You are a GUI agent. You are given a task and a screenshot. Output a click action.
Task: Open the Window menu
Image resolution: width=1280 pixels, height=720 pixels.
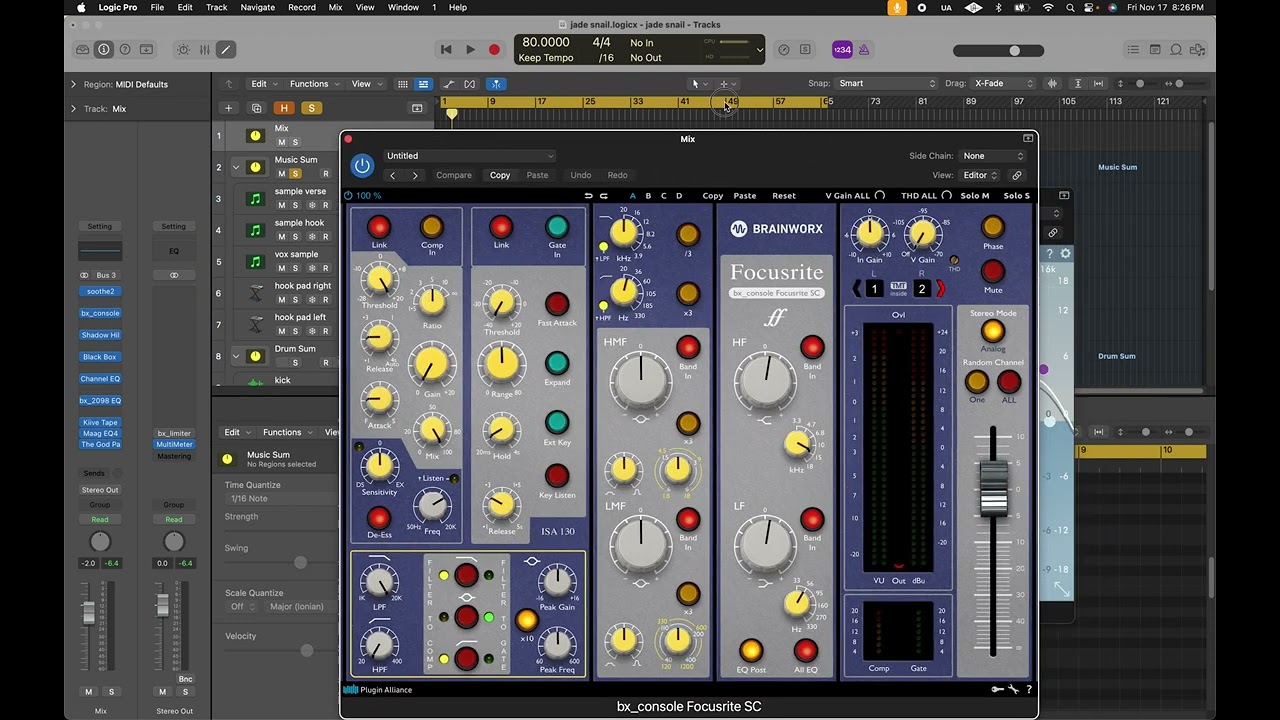click(x=403, y=7)
